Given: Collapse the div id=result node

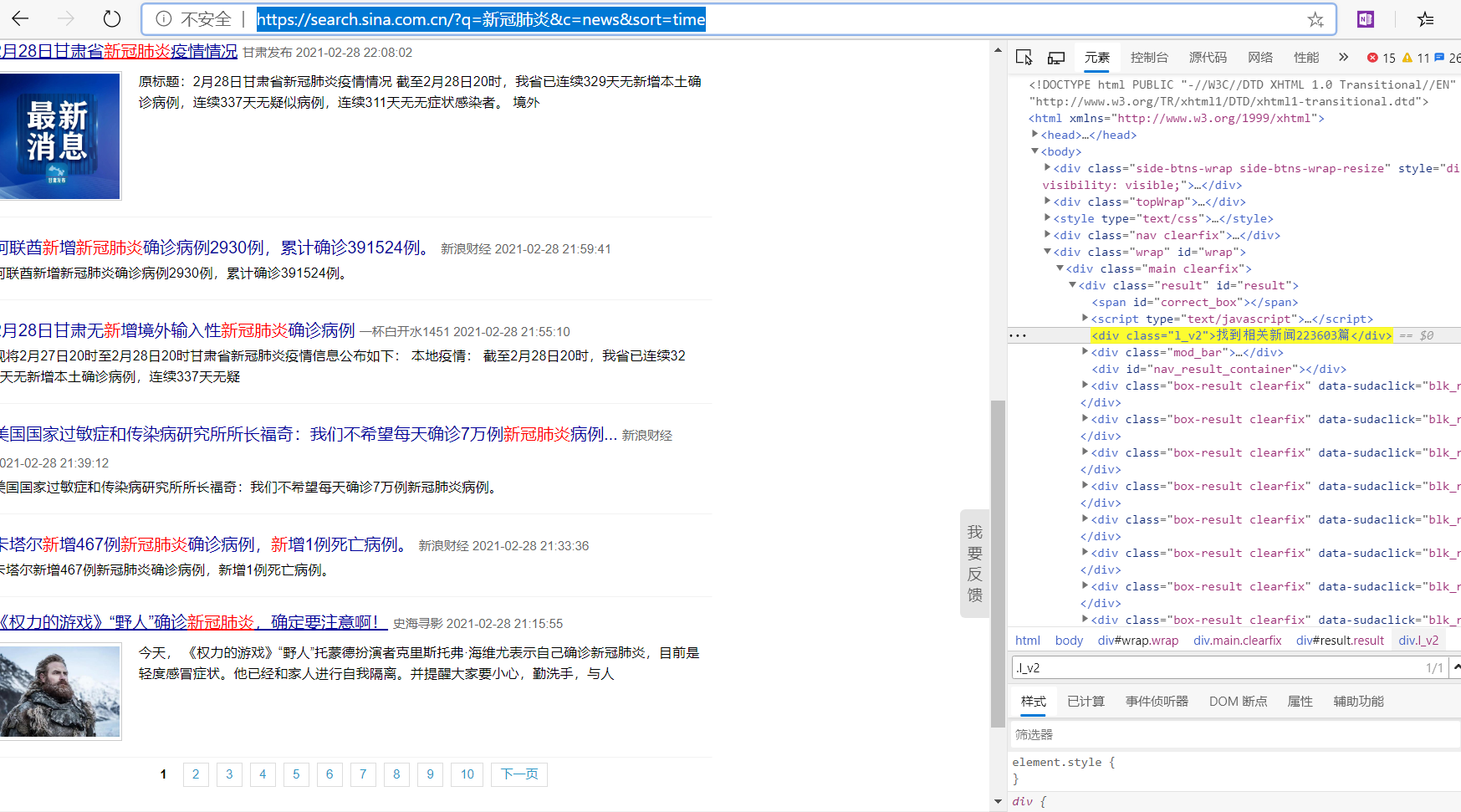Looking at the screenshot, I should click(1072, 285).
